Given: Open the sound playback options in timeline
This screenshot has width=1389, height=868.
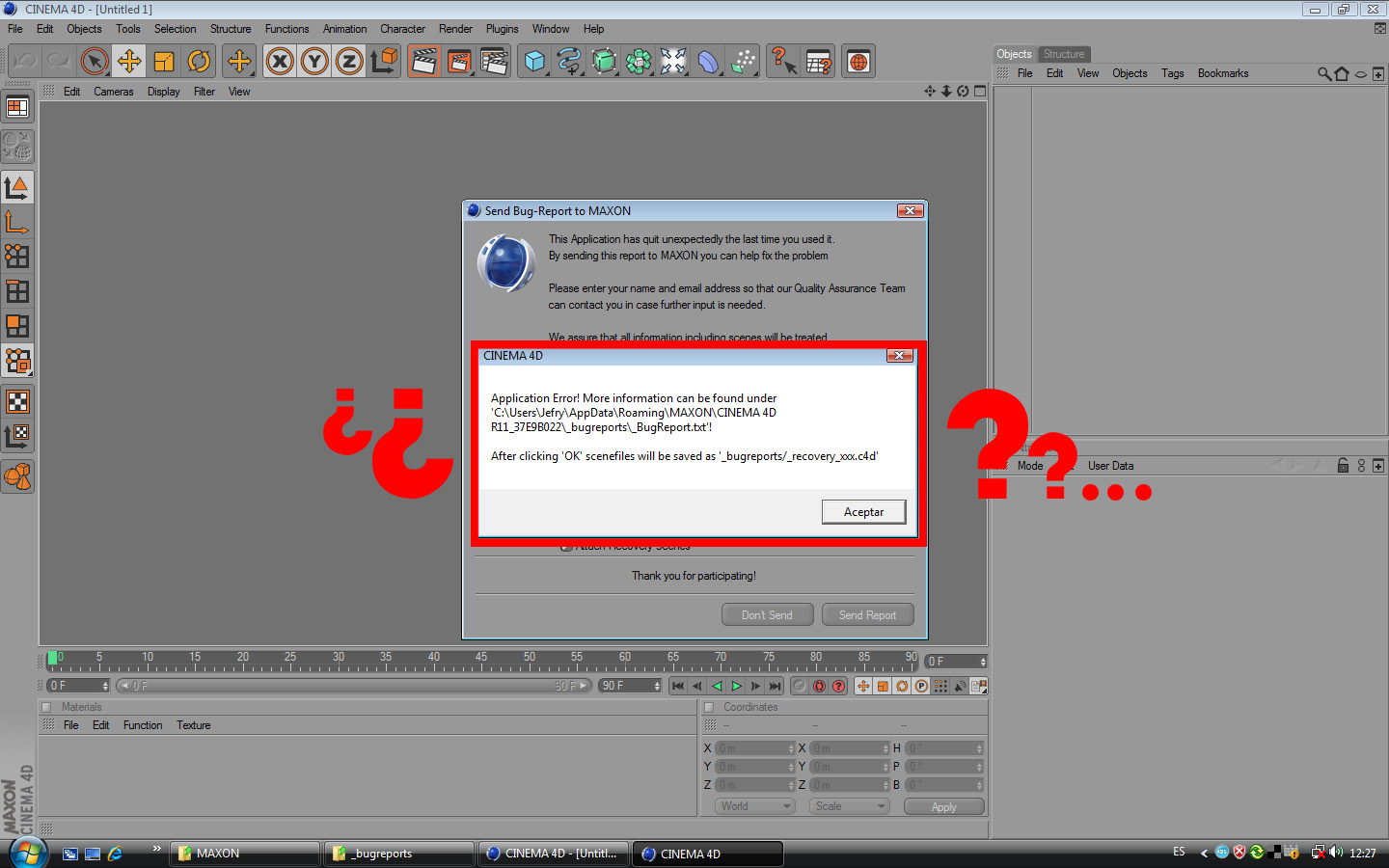Looking at the screenshot, I should coord(960,686).
